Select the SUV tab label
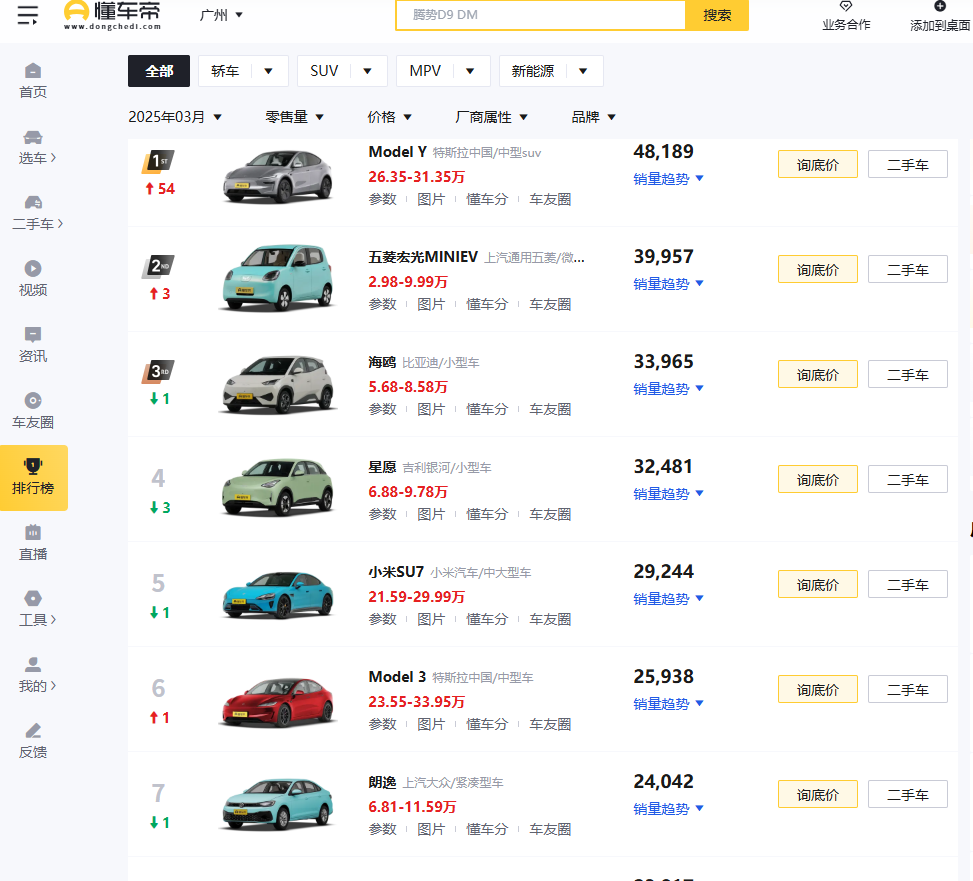The image size is (973, 881). coord(324,71)
